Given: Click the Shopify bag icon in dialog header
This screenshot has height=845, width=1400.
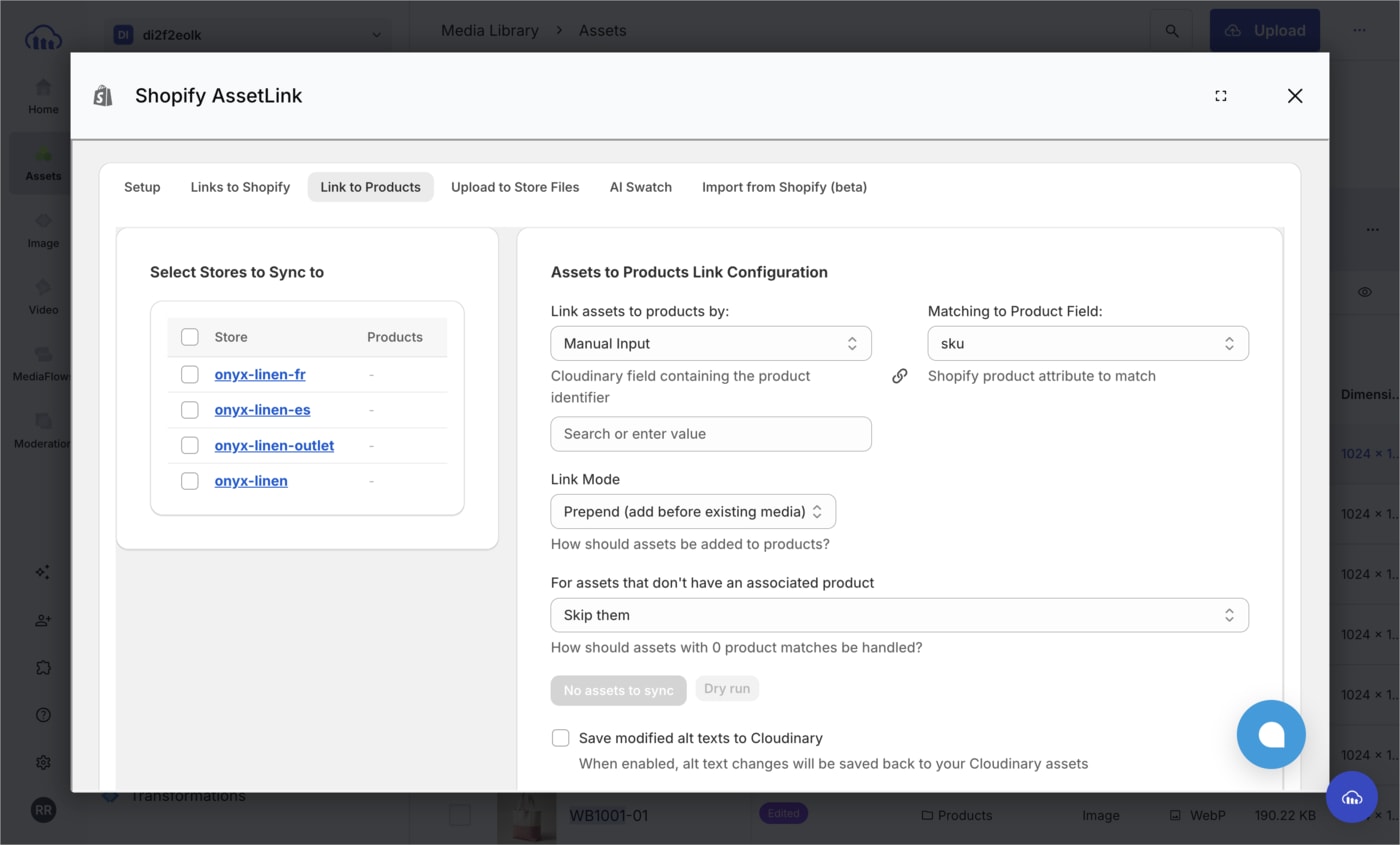Looking at the screenshot, I should tap(103, 96).
